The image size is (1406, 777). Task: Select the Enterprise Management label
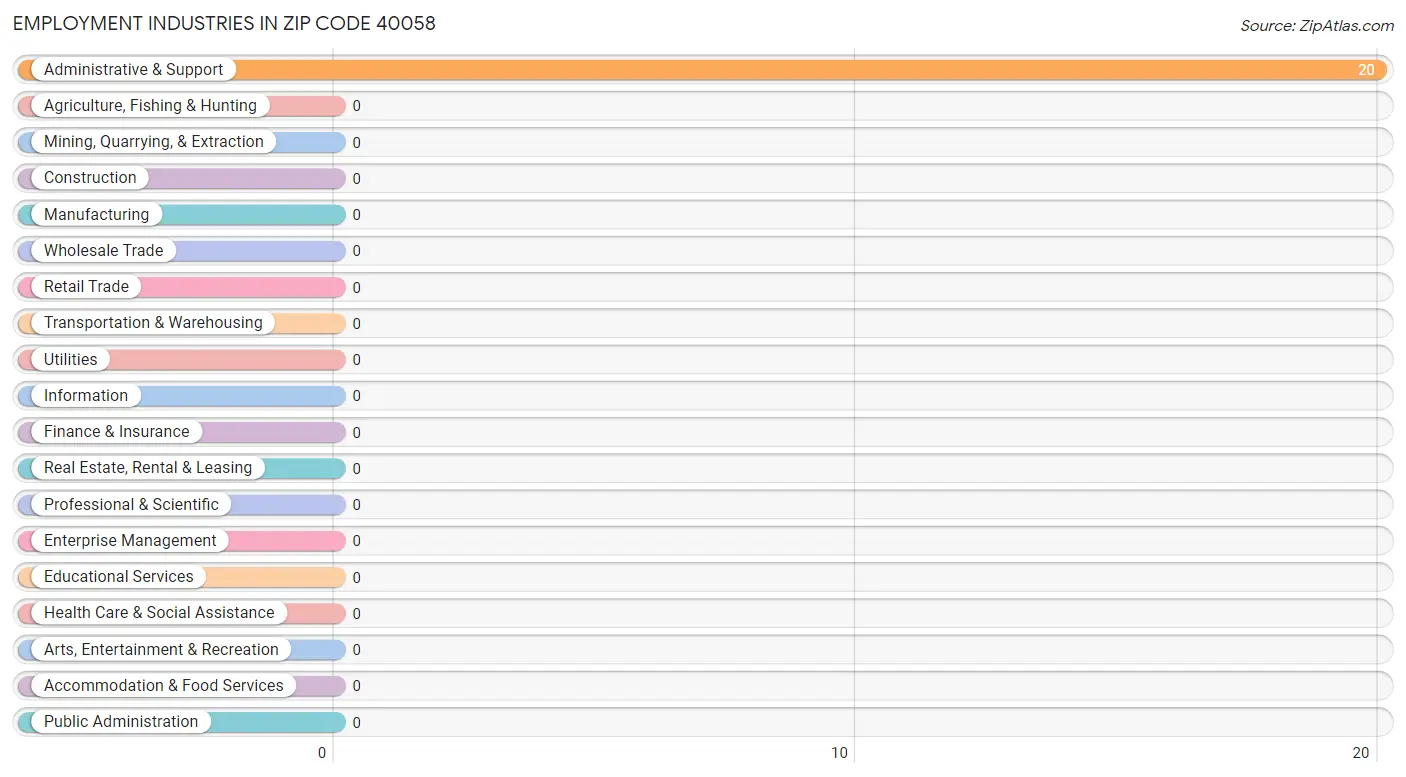(x=130, y=541)
